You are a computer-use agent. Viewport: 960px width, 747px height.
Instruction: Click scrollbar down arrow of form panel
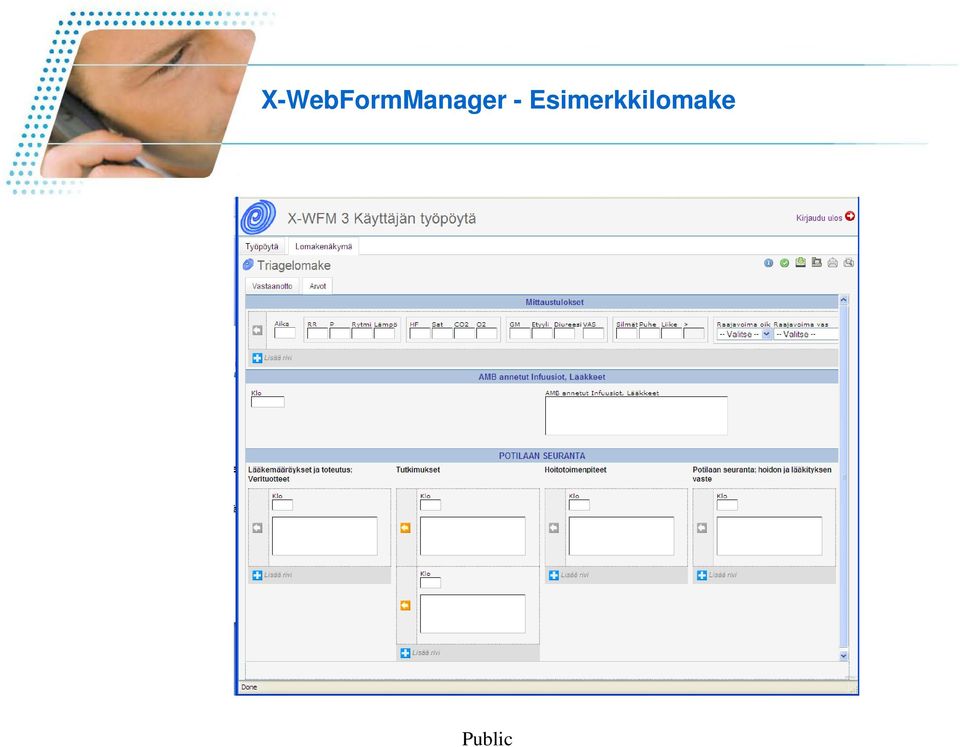click(843, 655)
